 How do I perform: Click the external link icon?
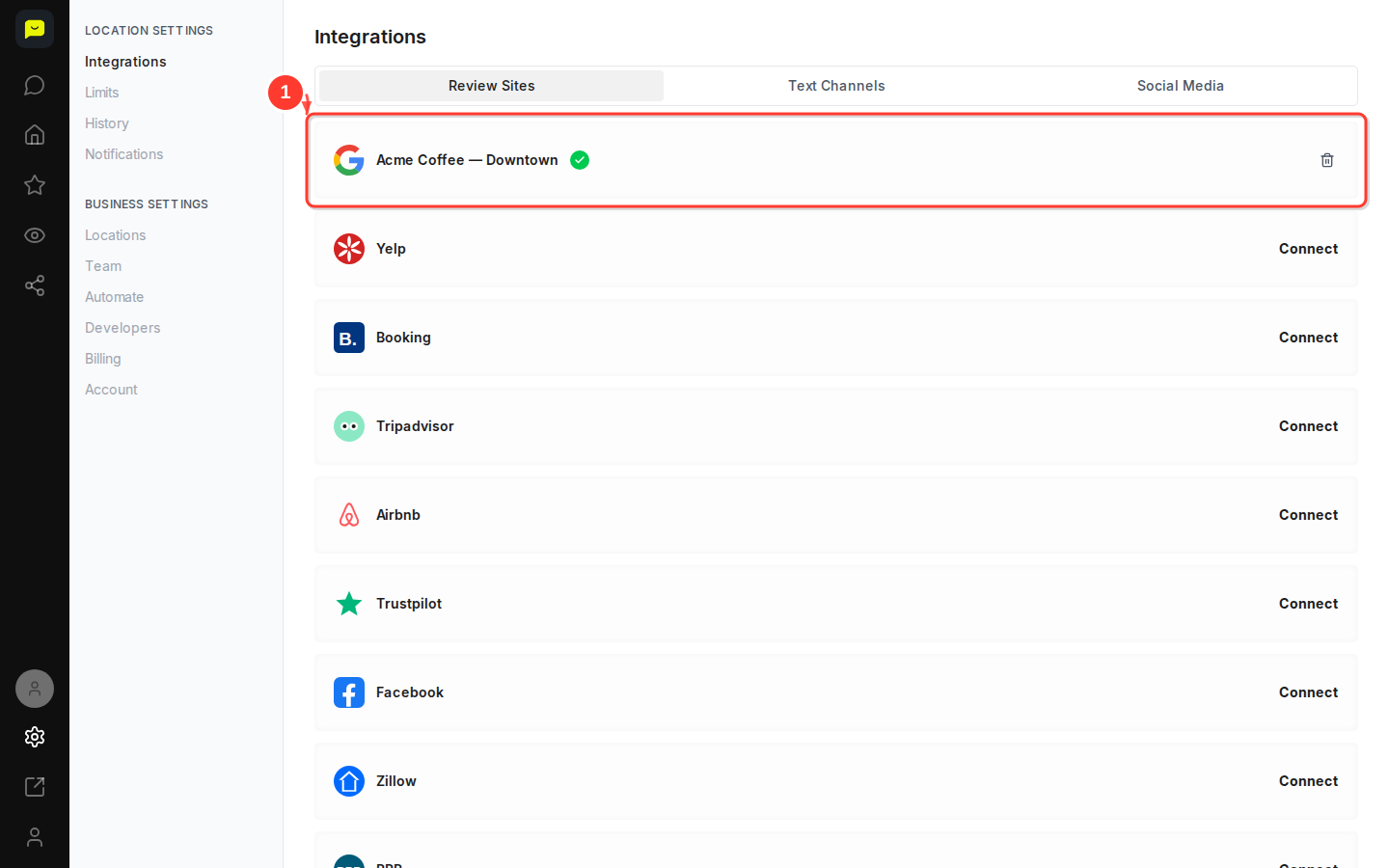coord(35,787)
